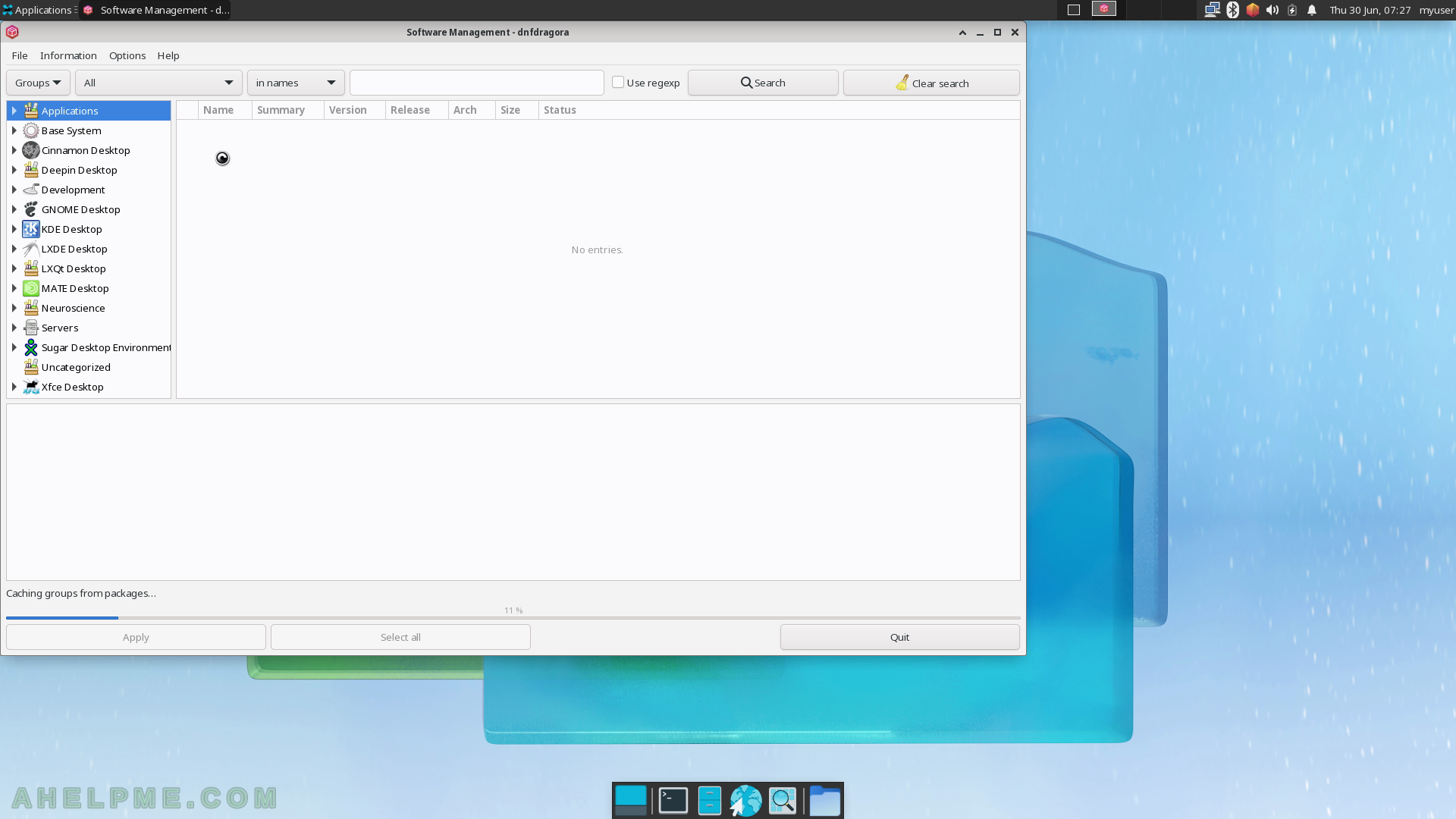Click the LXQt Desktop icon
The width and height of the screenshot is (1456, 819).
[31, 268]
